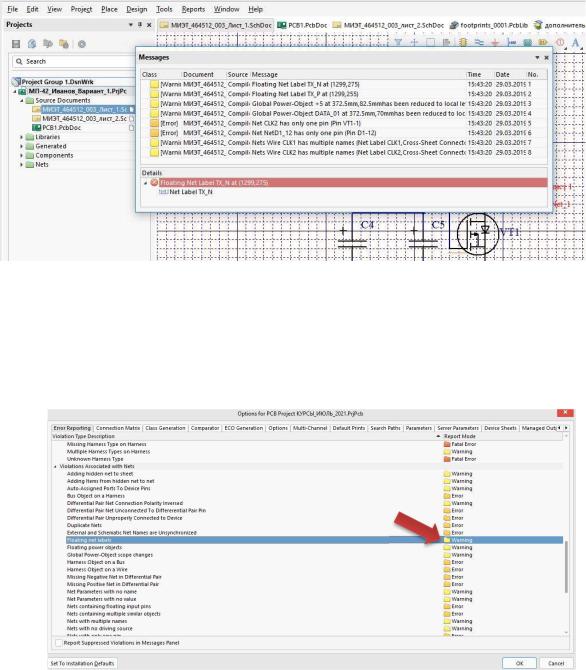Open the Tools menu
The width and height of the screenshot is (586, 670).
pos(164,9)
